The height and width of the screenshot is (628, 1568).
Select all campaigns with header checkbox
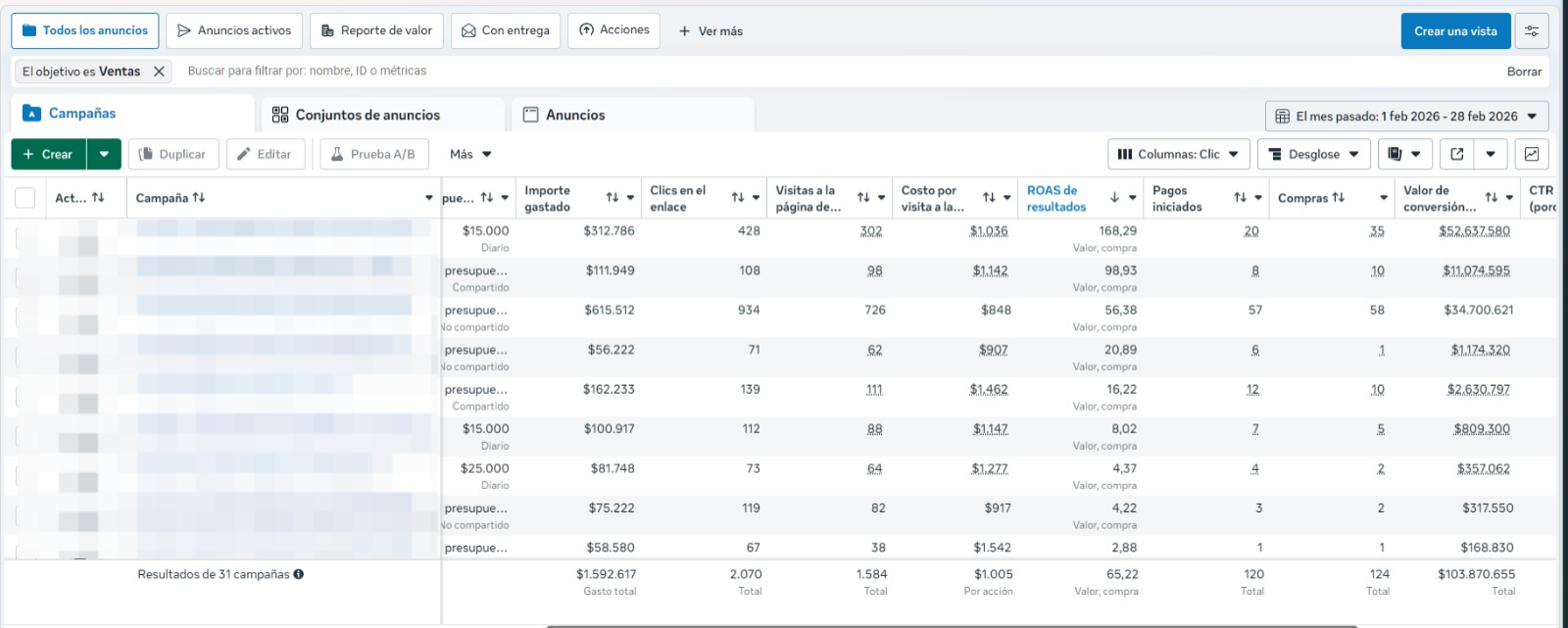coord(25,198)
